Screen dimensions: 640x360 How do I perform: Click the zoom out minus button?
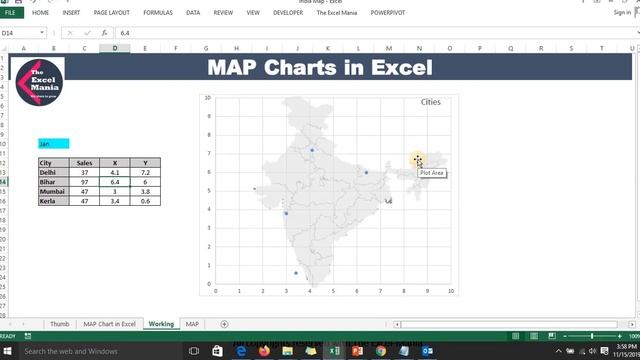pyautogui.click(x=565, y=336)
